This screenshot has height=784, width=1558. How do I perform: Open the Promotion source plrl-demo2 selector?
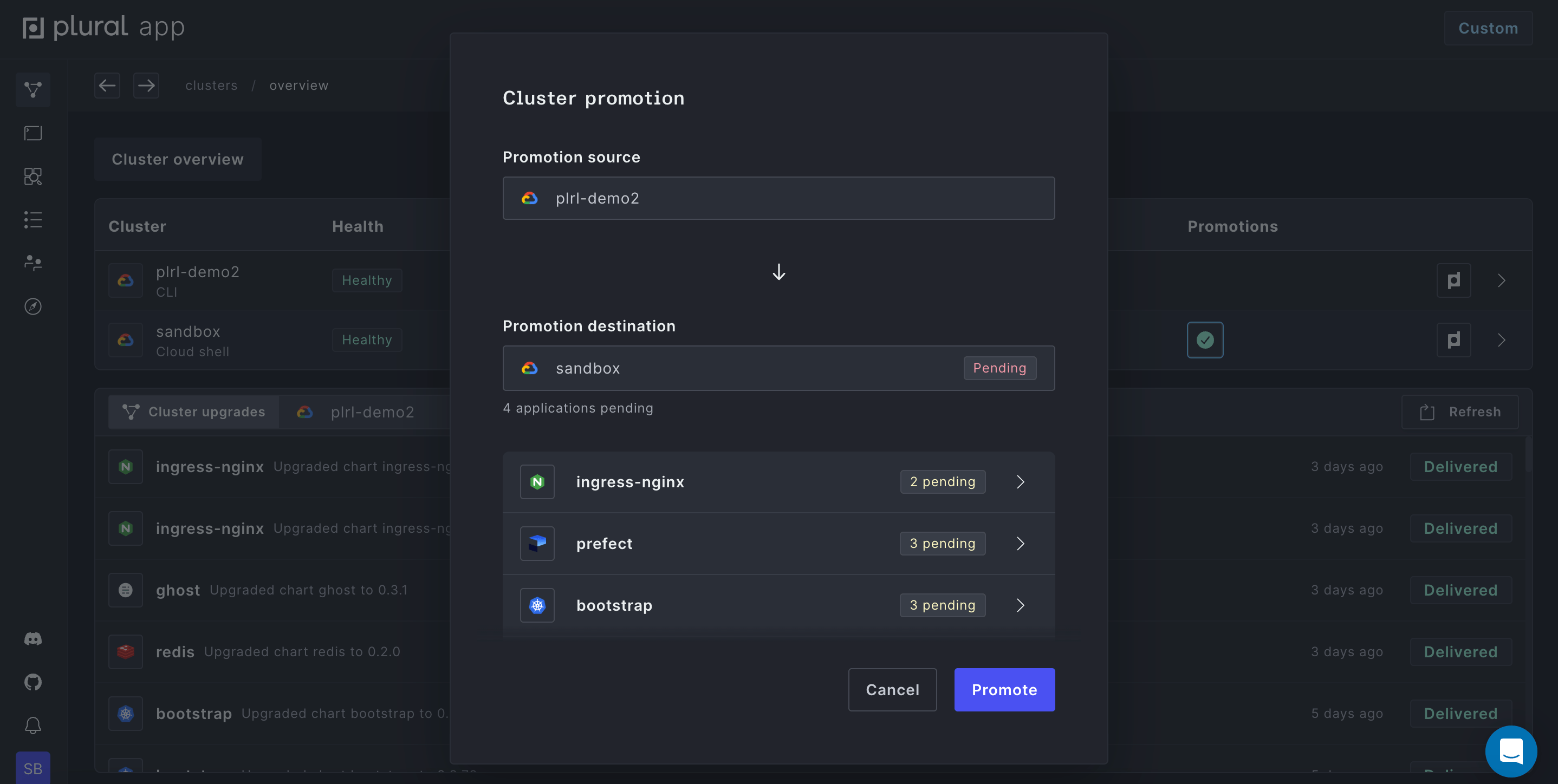[x=778, y=198]
